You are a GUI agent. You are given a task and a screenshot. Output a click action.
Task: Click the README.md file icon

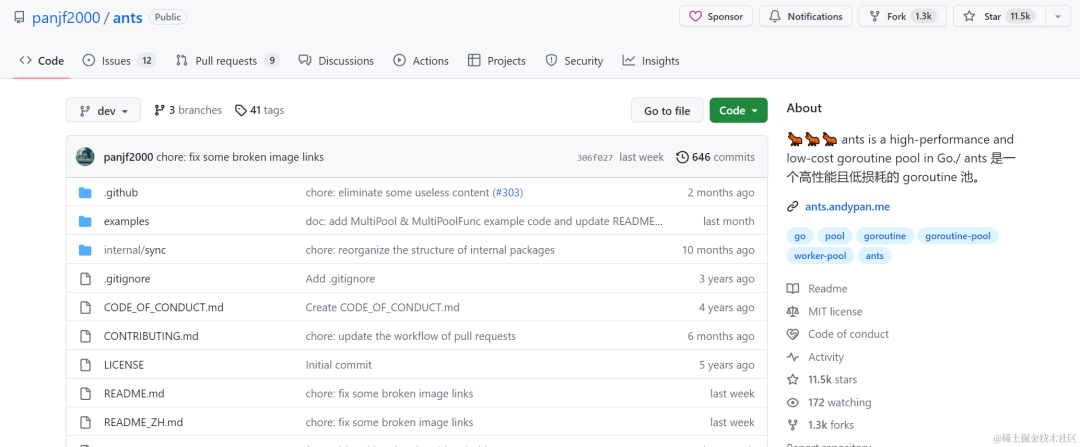pos(85,394)
